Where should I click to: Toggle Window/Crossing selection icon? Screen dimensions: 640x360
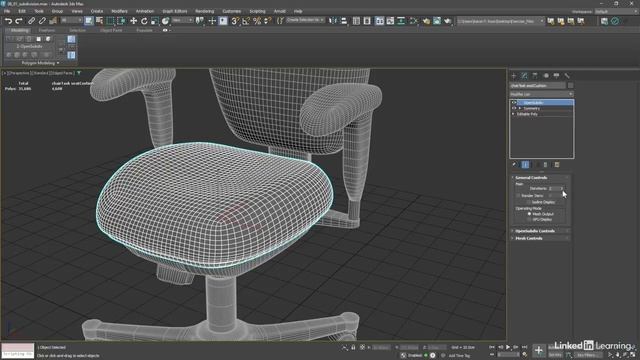pos(121,21)
